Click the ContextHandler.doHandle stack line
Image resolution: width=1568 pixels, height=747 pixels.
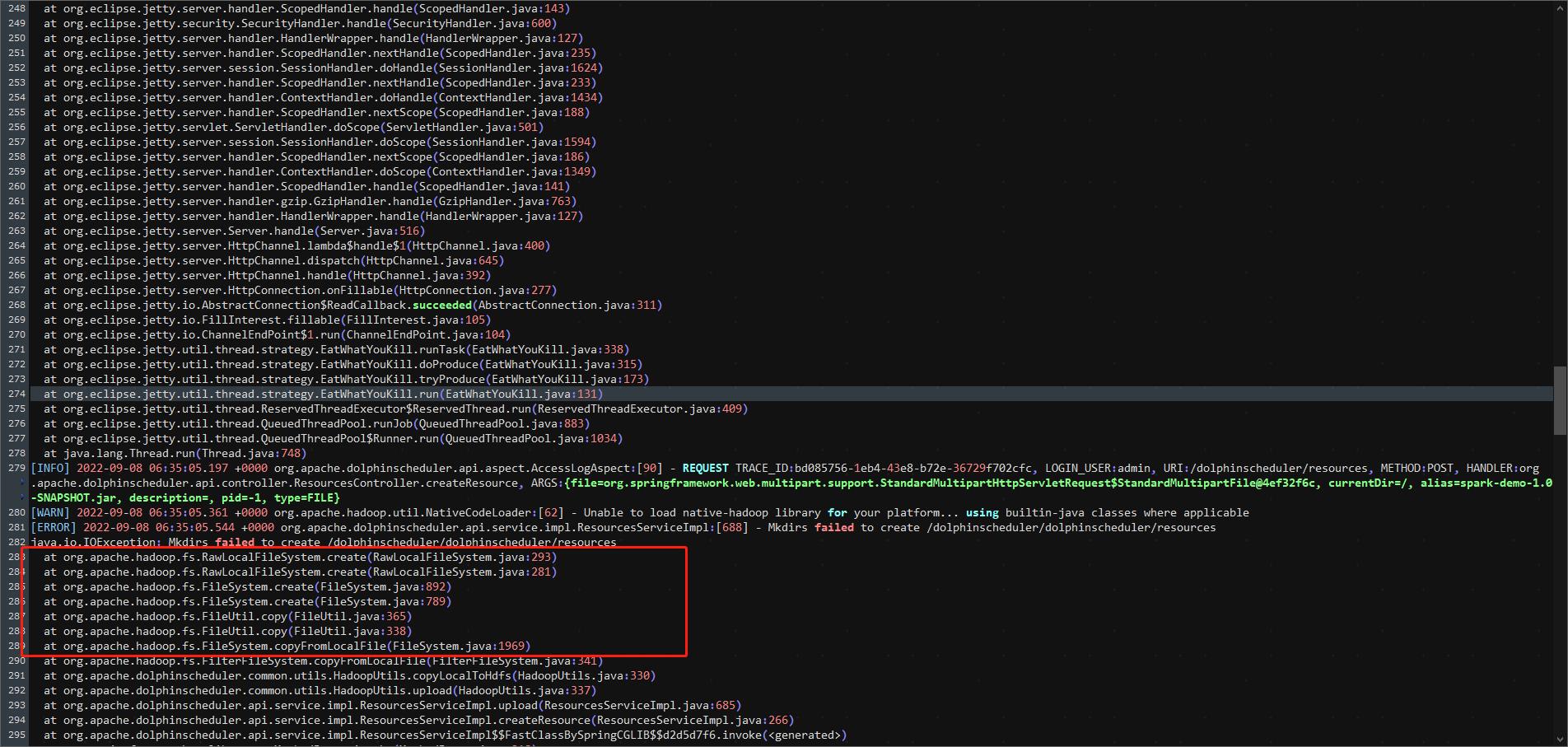(324, 97)
